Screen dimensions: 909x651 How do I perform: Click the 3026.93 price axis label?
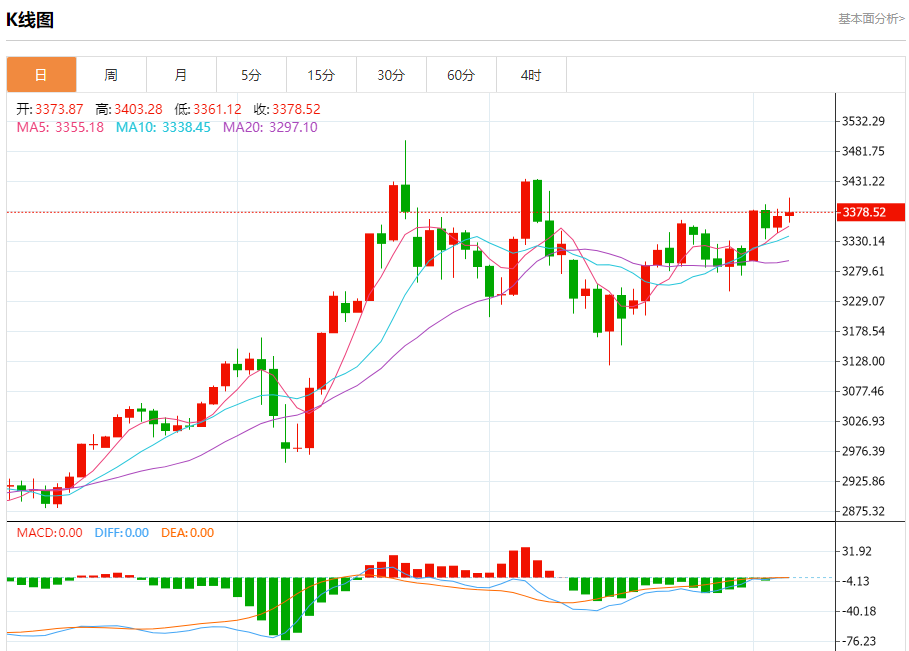(863, 421)
